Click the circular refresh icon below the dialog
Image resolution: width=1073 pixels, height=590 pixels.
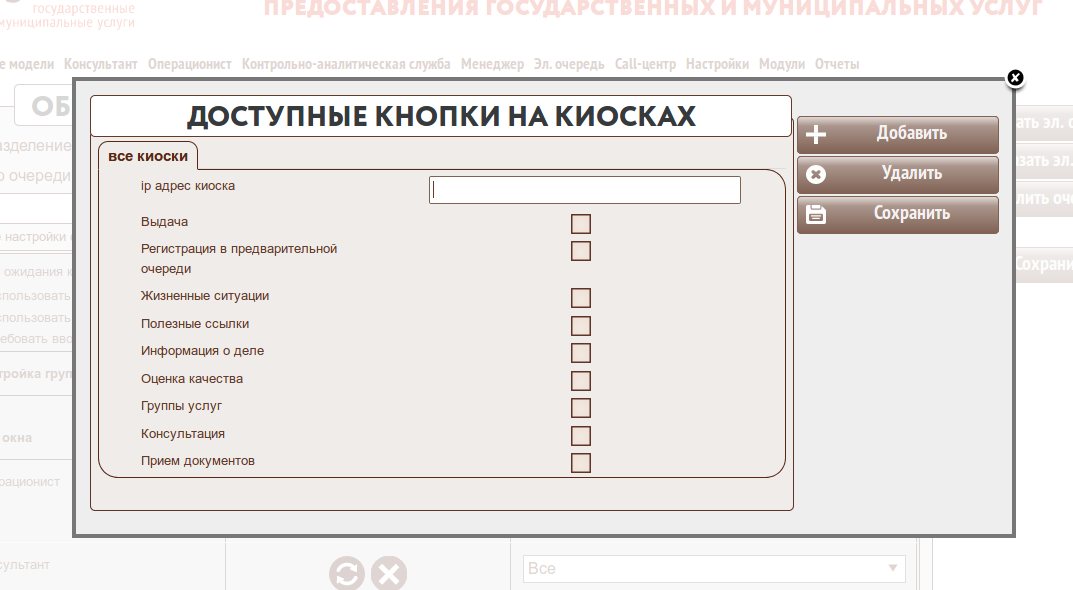click(x=347, y=574)
